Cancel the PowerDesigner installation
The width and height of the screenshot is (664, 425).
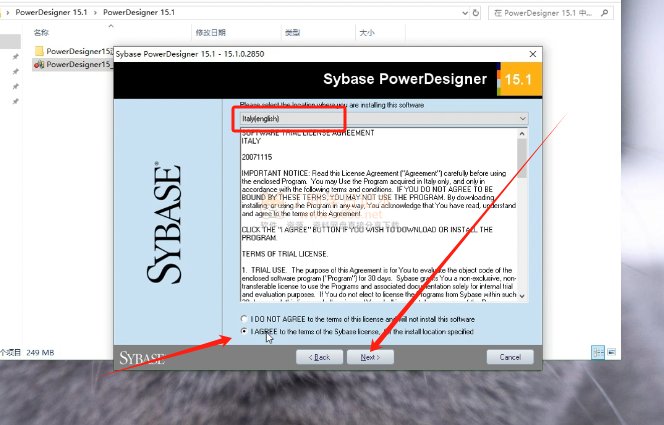coord(509,357)
